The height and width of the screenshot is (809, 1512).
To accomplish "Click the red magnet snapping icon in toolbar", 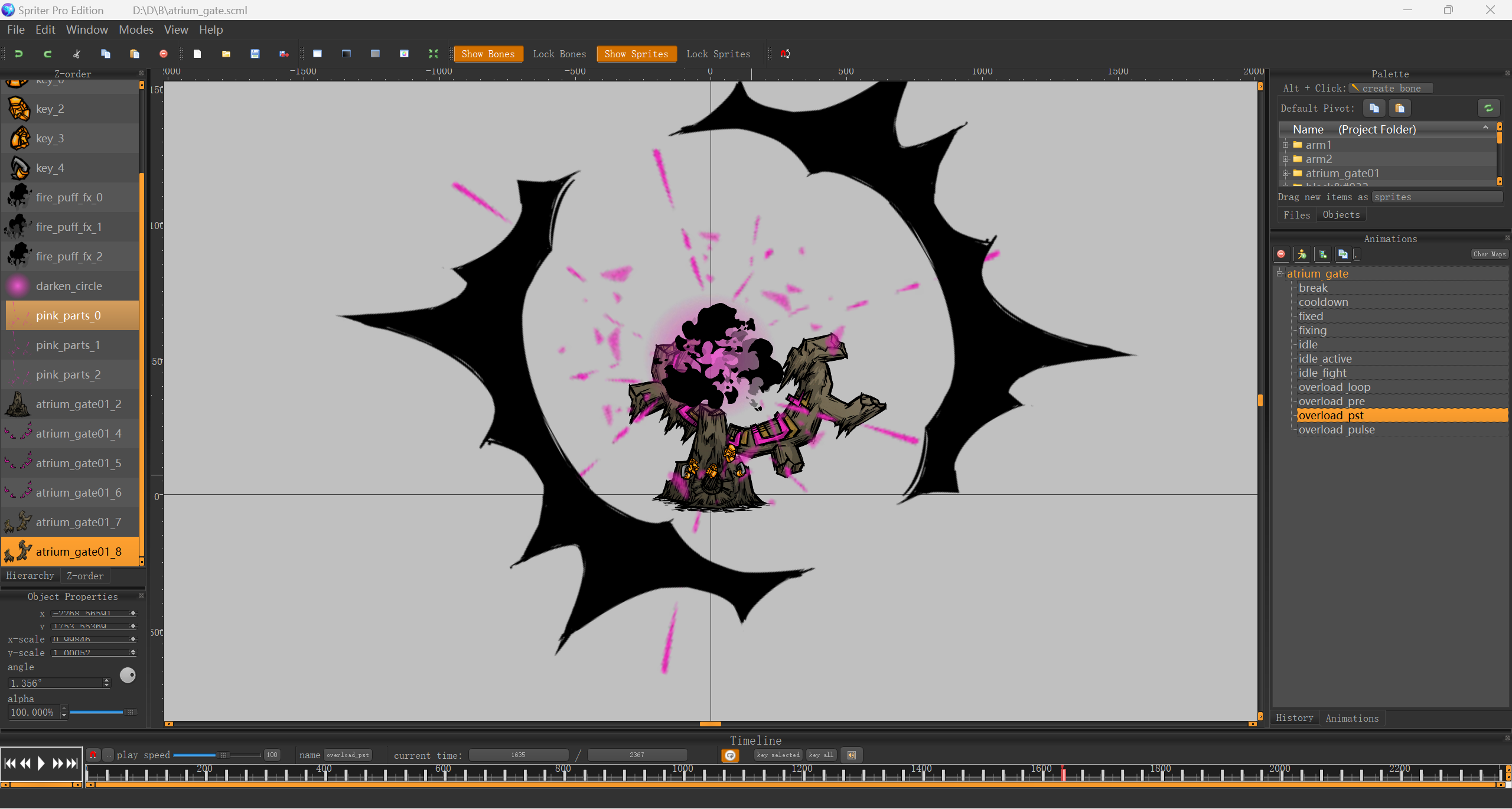I will (x=785, y=54).
